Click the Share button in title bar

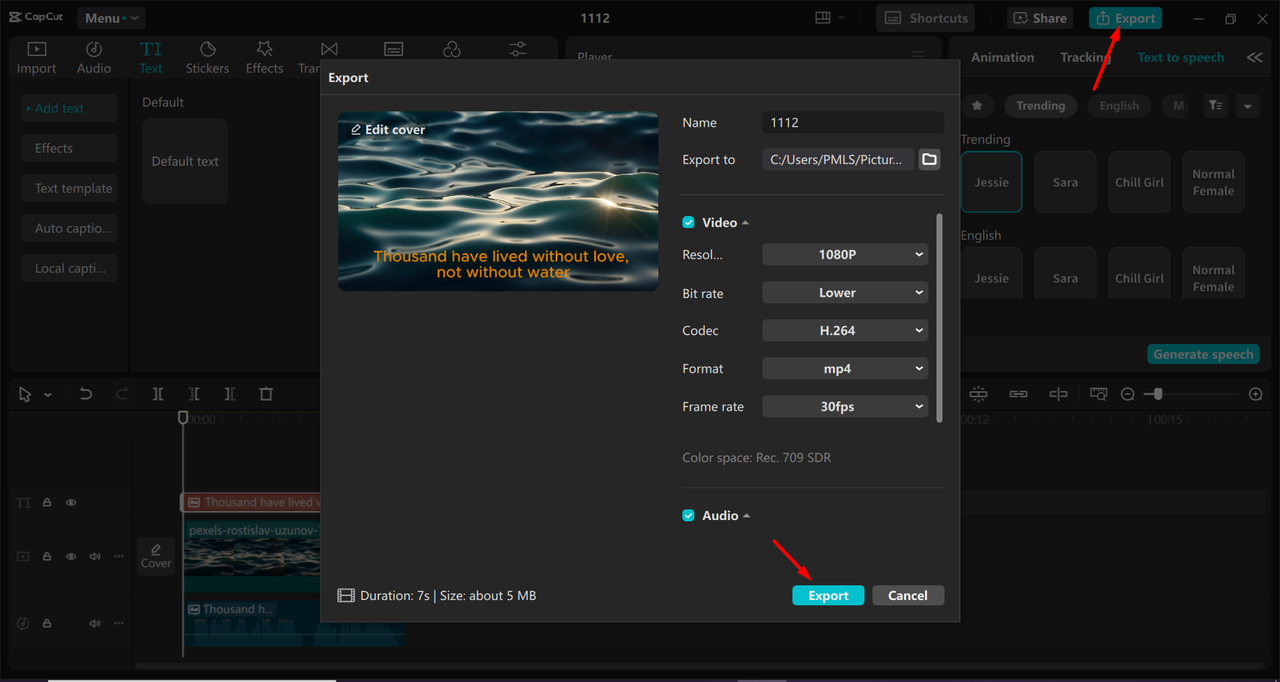(x=1040, y=18)
